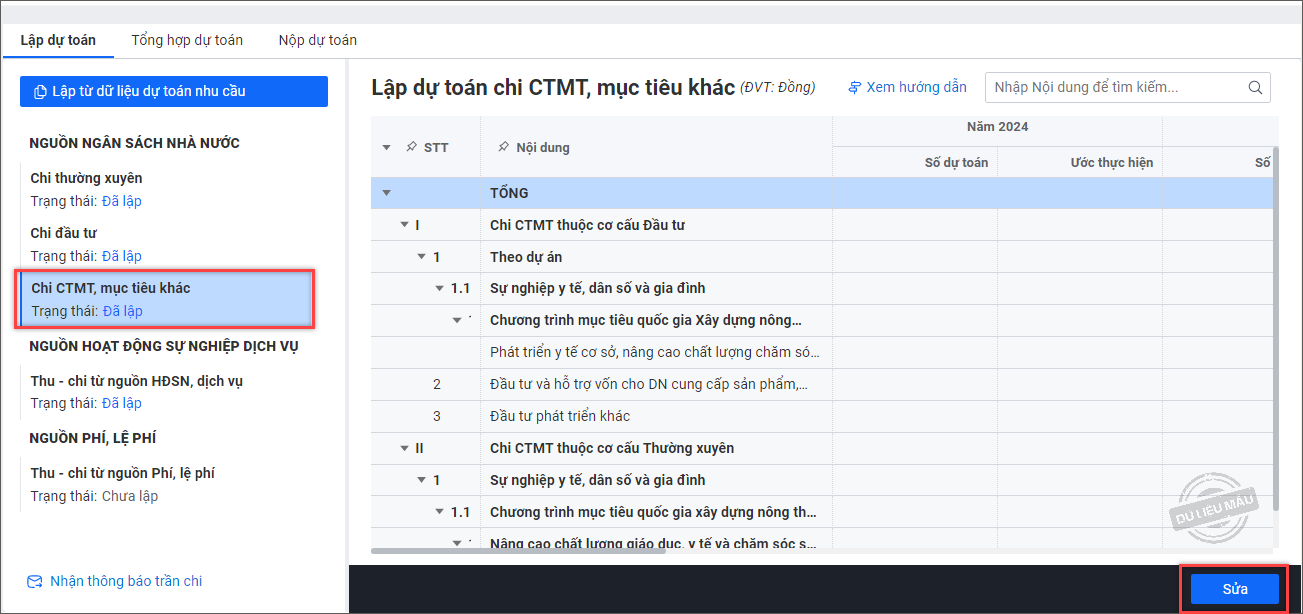Click the envelope icon for Nhận thông báo trần chi
This screenshot has width=1303, height=614.
tap(35, 581)
